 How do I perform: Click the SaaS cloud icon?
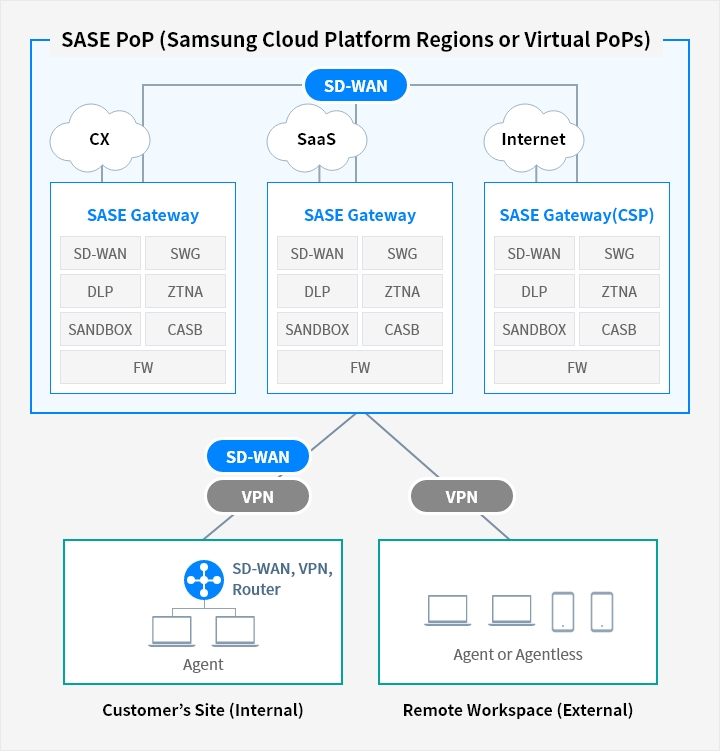click(x=316, y=140)
